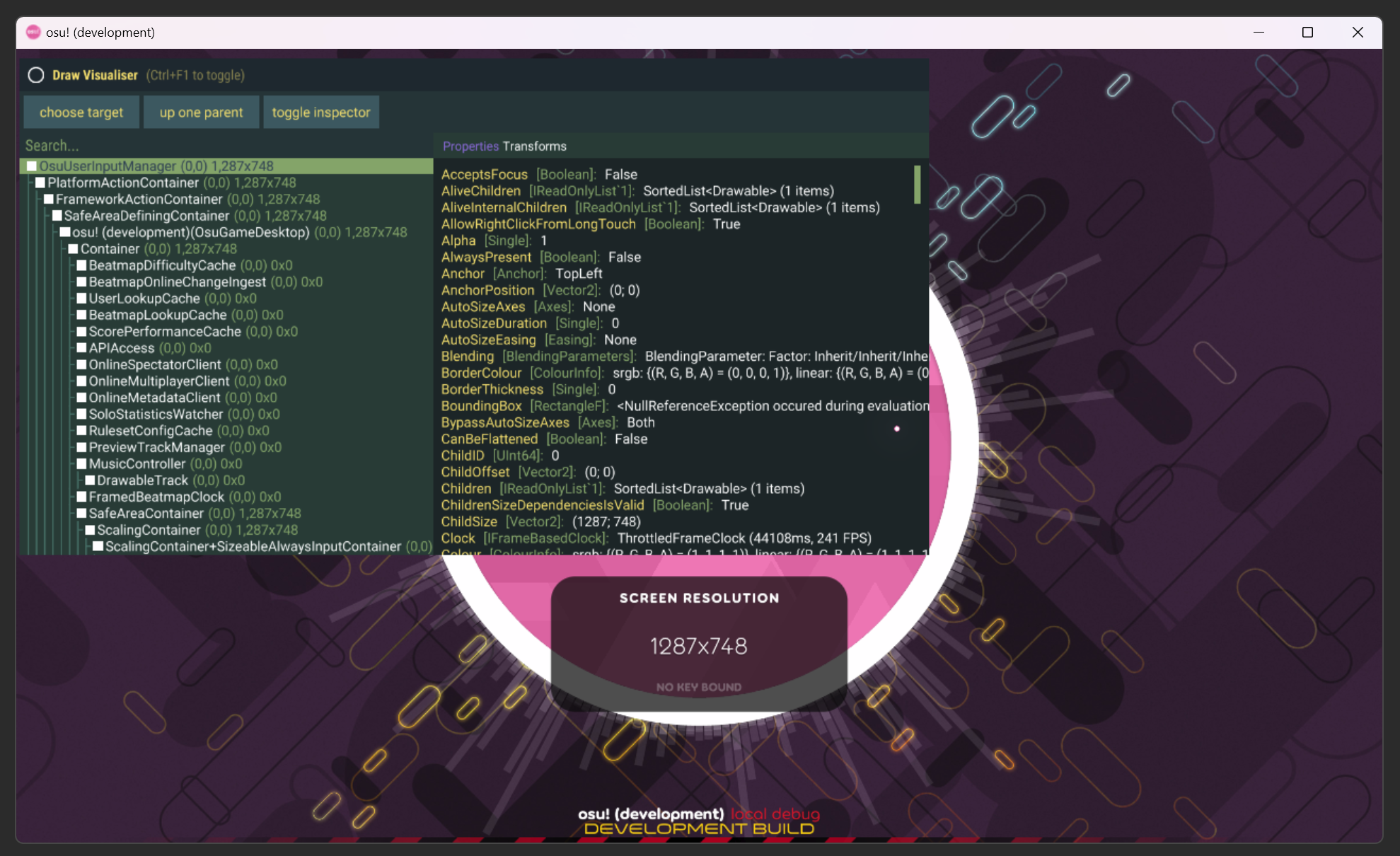Switch to the Transforms tab
Image resolution: width=1400 pixels, height=856 pixels.
[x=535, y=146]
